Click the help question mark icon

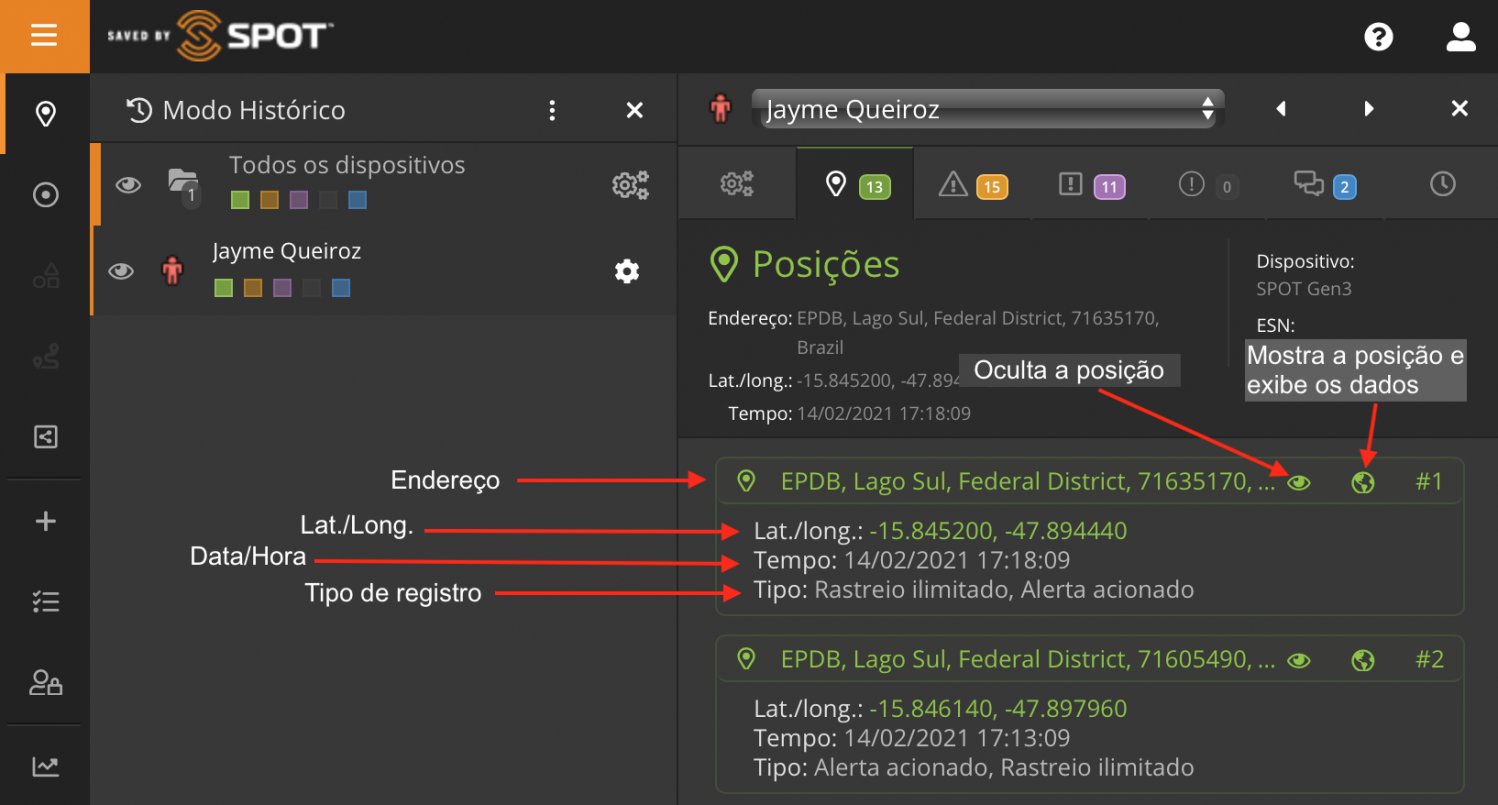(1379, 37)
